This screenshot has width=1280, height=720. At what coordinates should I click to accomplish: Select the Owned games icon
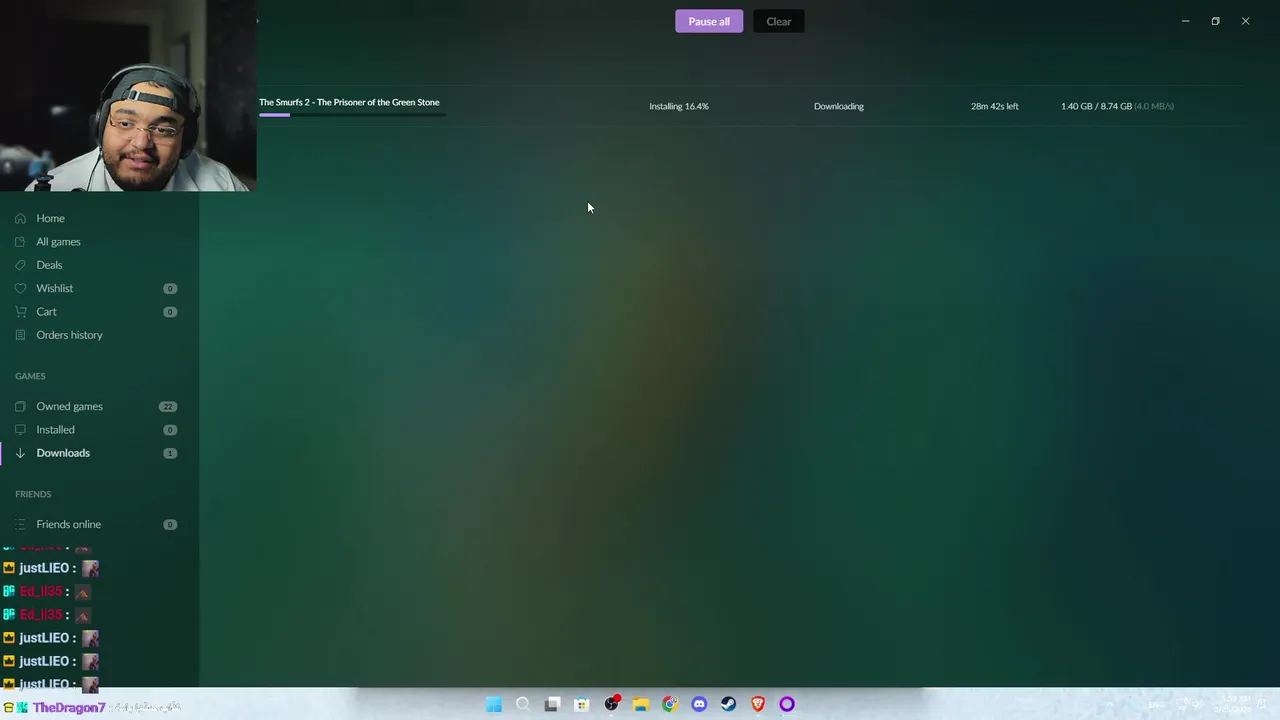coord(20,406)
